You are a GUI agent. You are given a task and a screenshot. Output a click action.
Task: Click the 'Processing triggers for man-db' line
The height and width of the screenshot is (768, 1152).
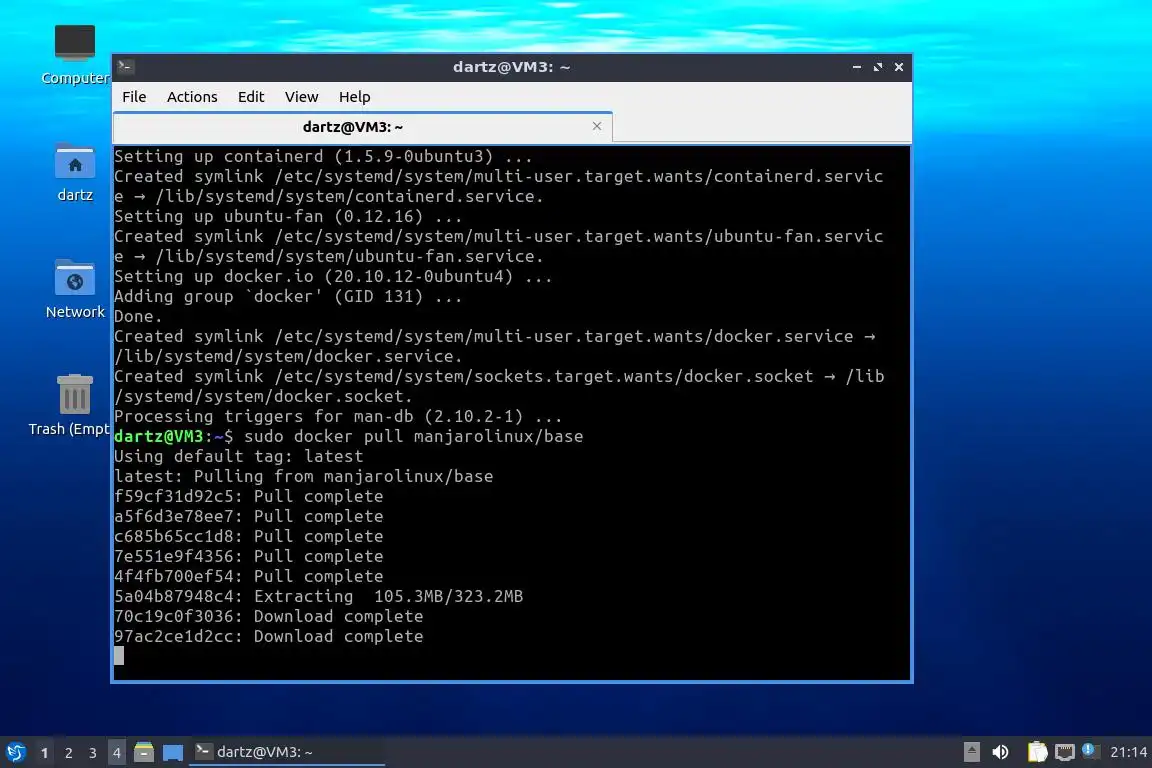point(338,417)
